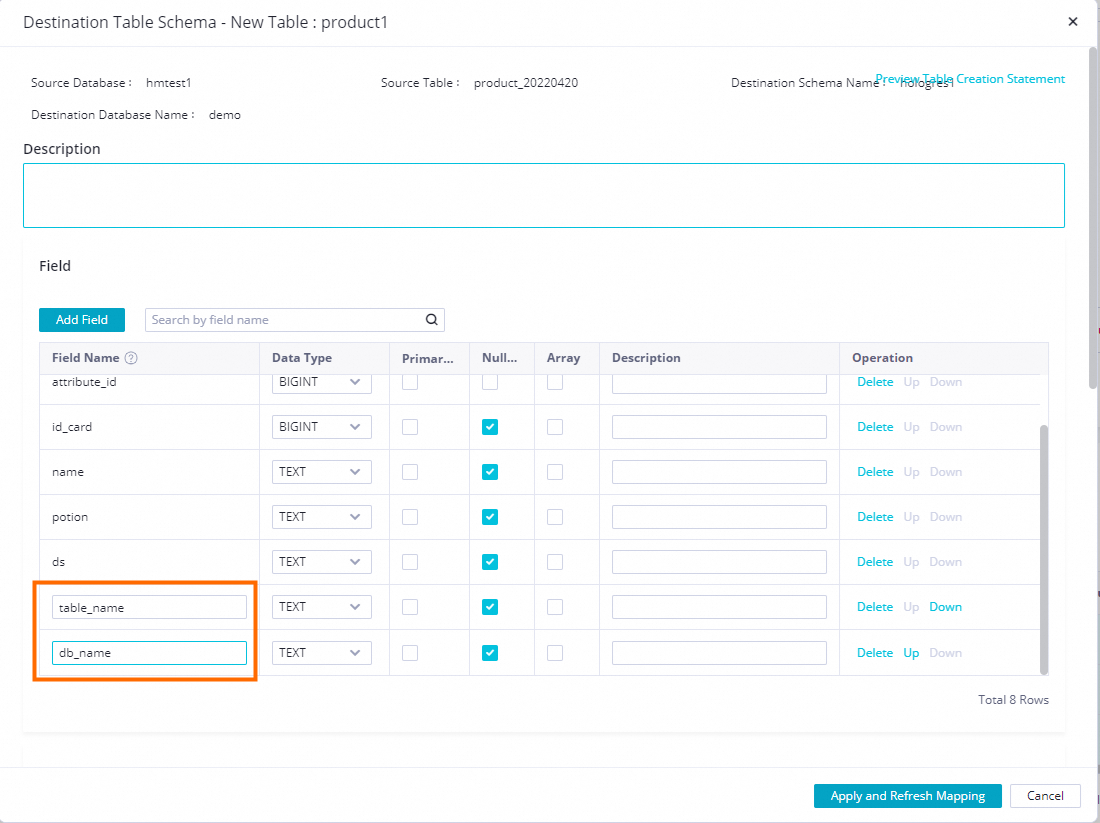Click the Field Name help icon
The height and width of the screenshot is (823, 1100).
tap(131, 358)
